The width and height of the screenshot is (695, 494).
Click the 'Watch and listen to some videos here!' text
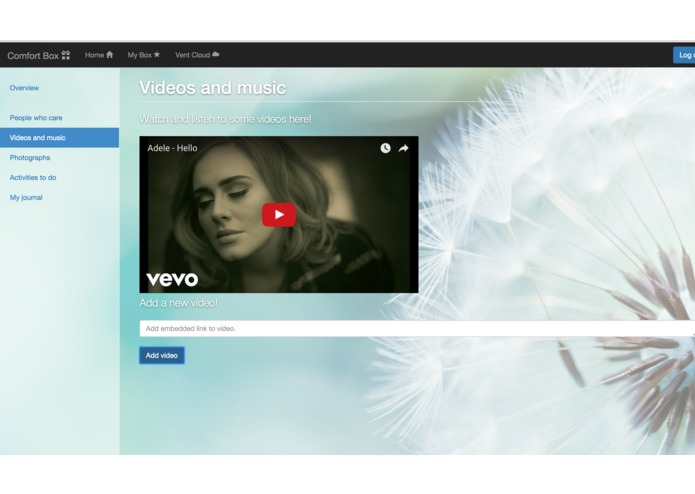click(x=225, y=119)
